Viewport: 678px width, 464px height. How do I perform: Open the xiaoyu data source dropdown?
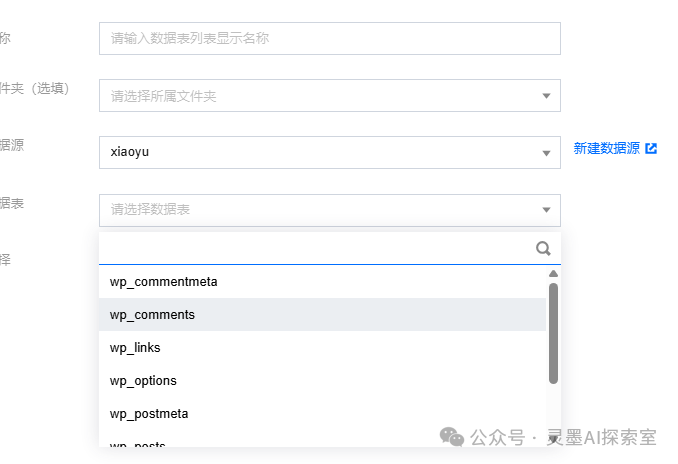click(x=546, y=153)
